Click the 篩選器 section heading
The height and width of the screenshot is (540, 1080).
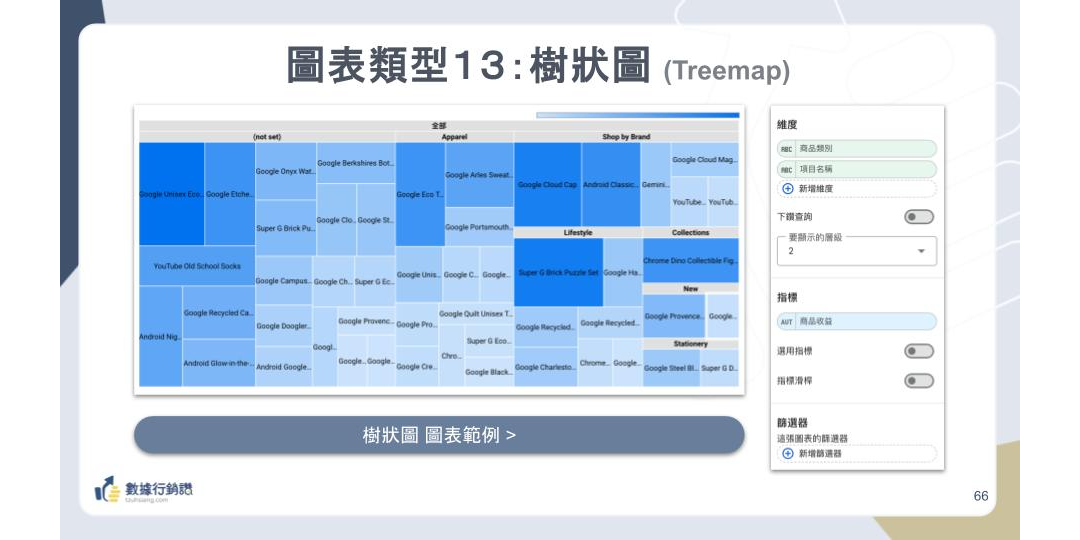point(792,422)
